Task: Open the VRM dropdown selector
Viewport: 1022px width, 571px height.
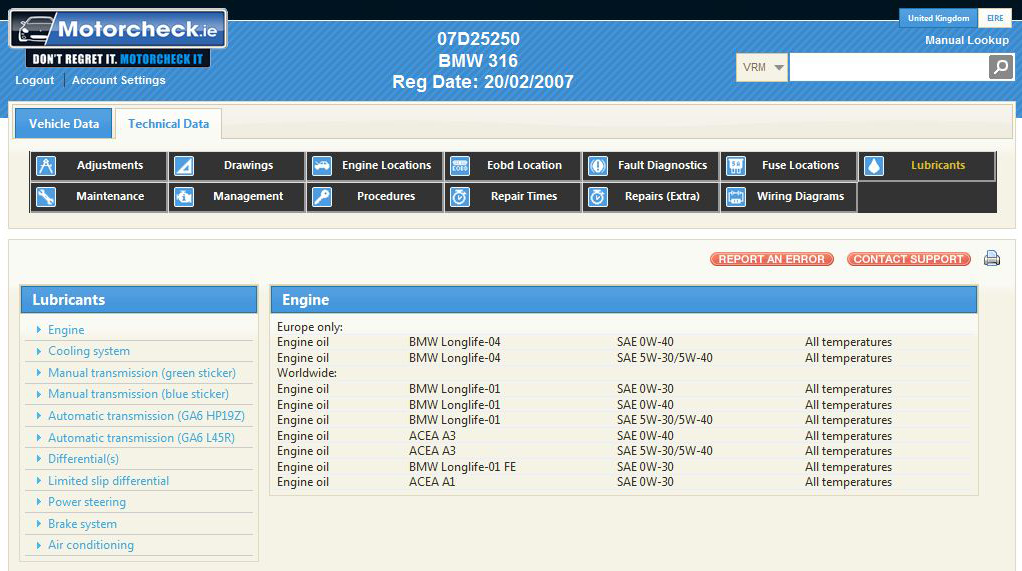Action: (761, 67)
